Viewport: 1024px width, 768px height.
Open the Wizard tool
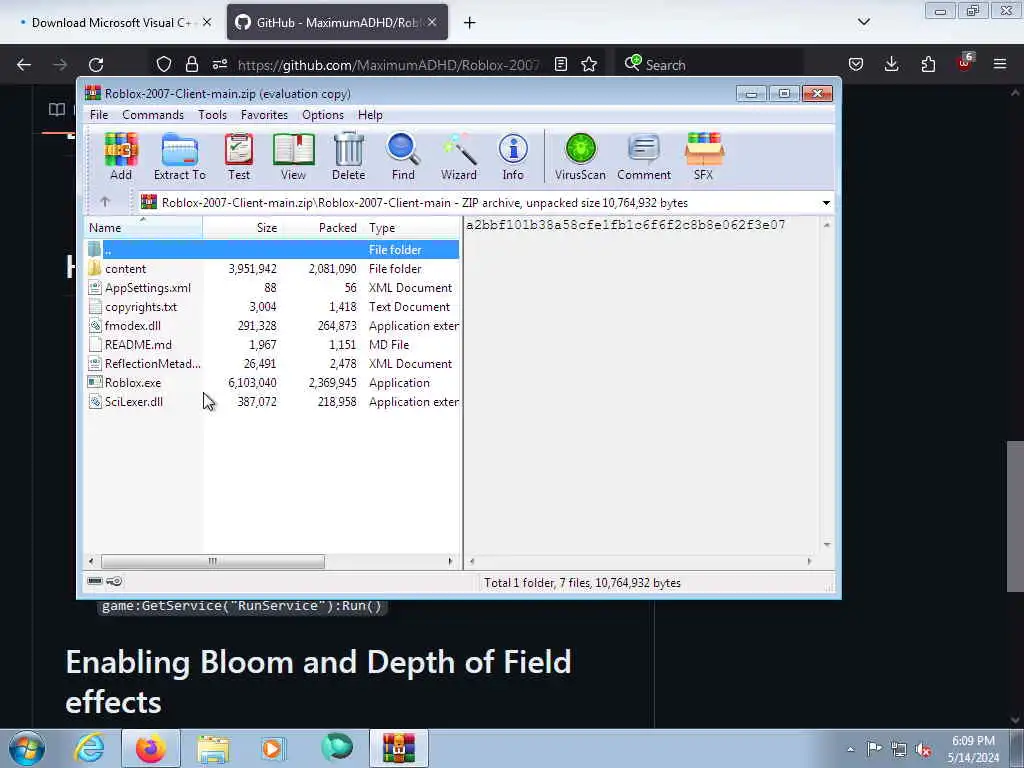[459, 157]
